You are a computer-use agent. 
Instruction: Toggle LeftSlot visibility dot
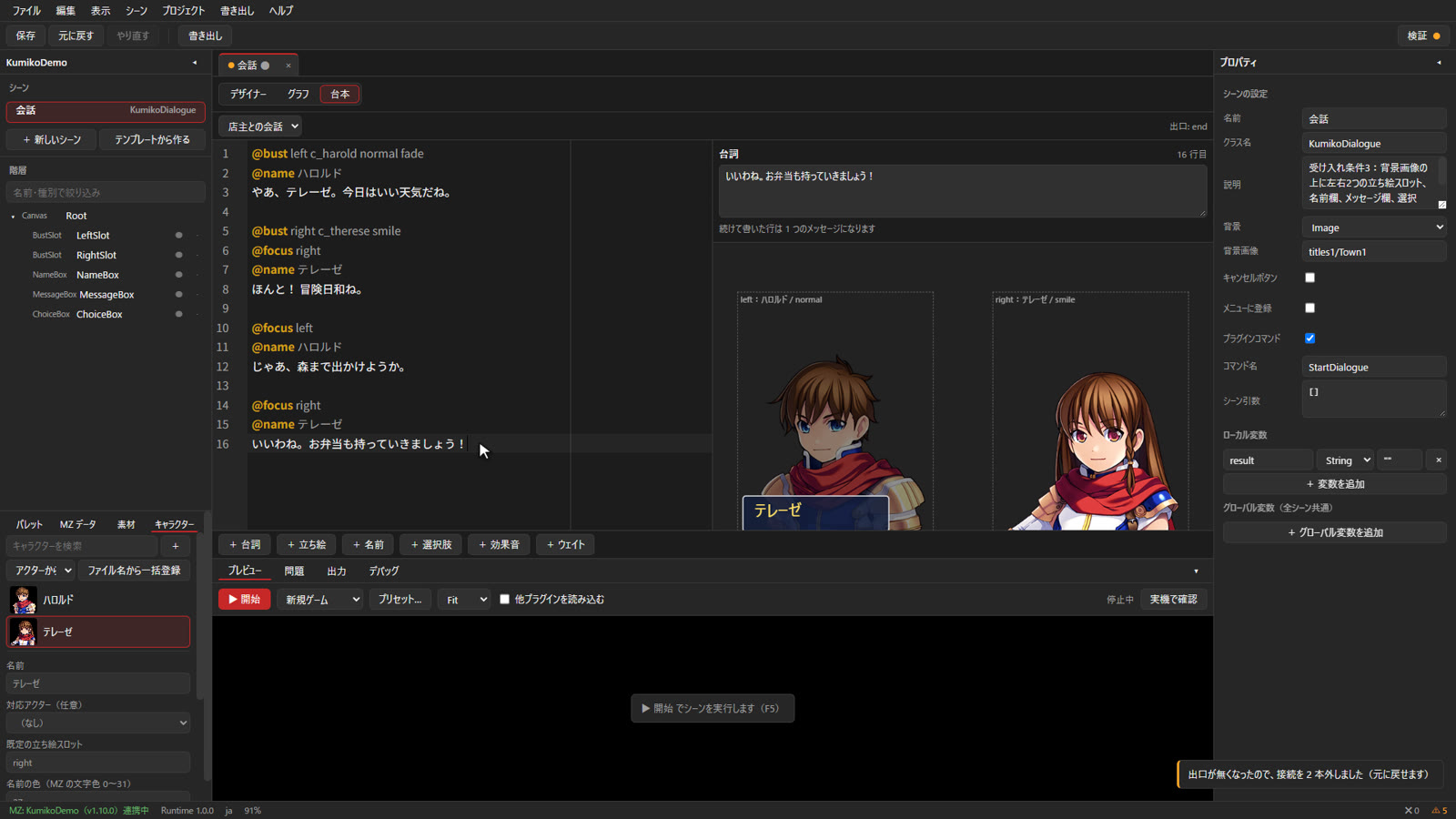[x=178, y=236]
